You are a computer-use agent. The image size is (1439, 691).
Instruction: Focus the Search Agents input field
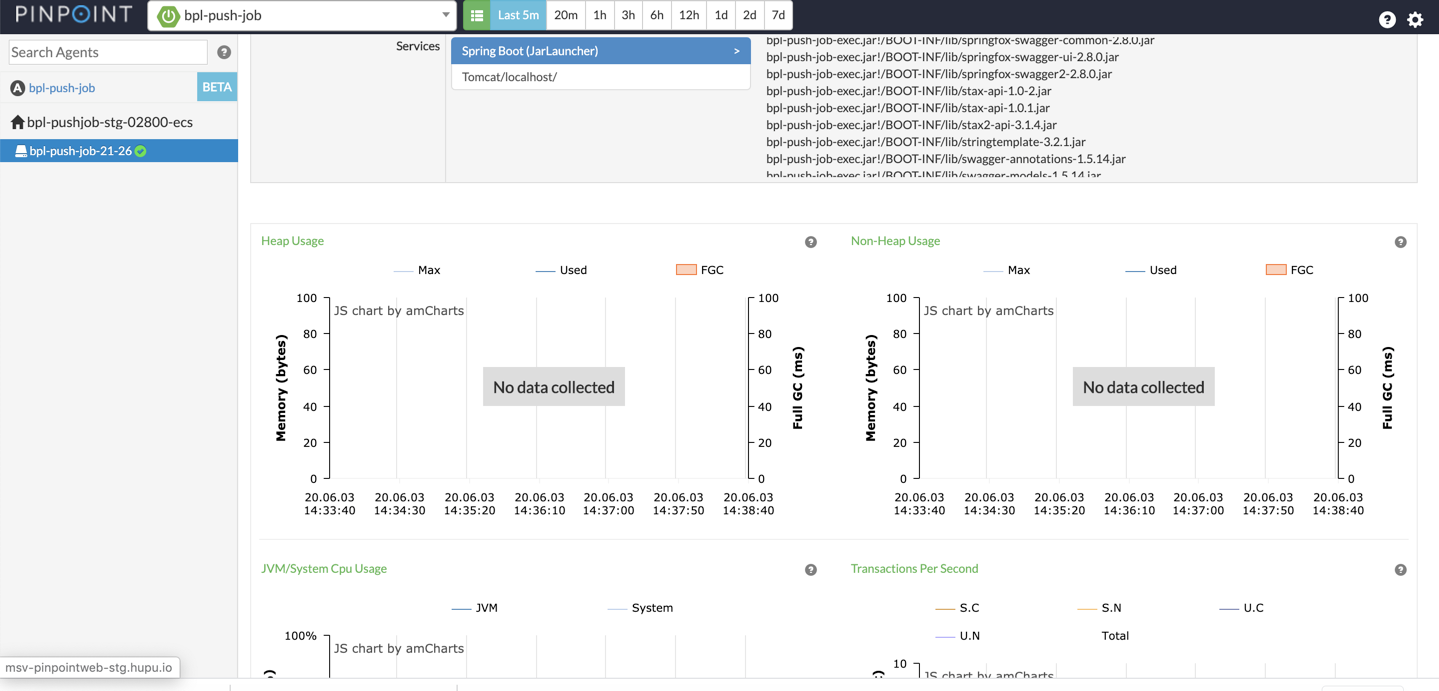pyautogui.click(x=108, y=52)
